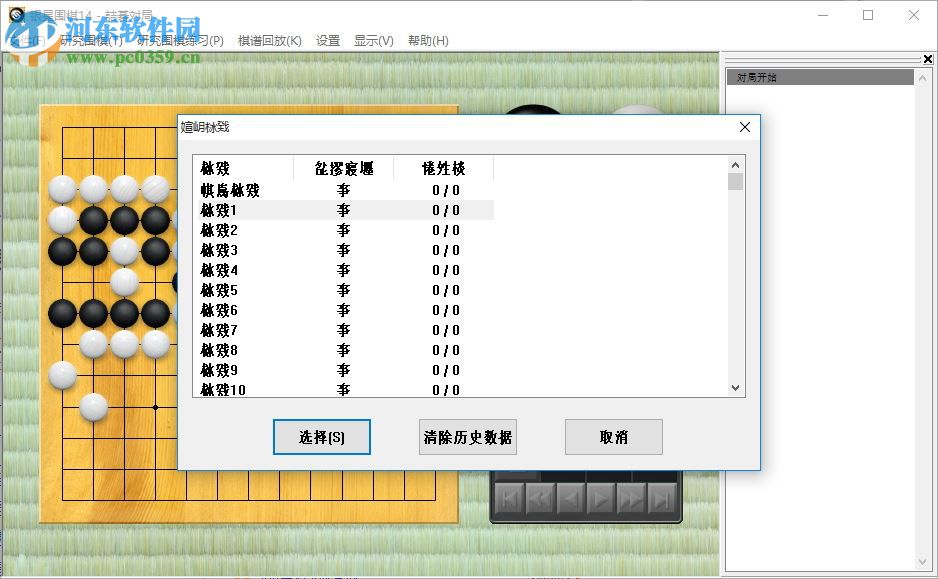Viewport: 938px width, 579px height.
Task: Open the 帮助(H) menu
Action: [x=428, y=40]
